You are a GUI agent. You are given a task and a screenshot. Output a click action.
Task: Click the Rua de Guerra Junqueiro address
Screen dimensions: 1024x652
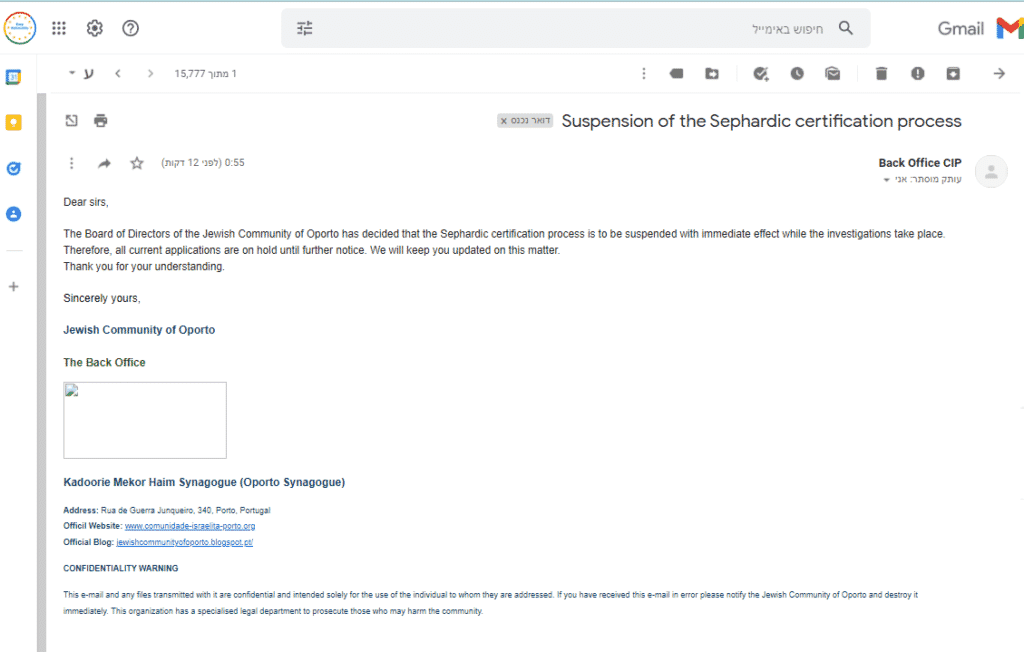click(x=185, y=510)
